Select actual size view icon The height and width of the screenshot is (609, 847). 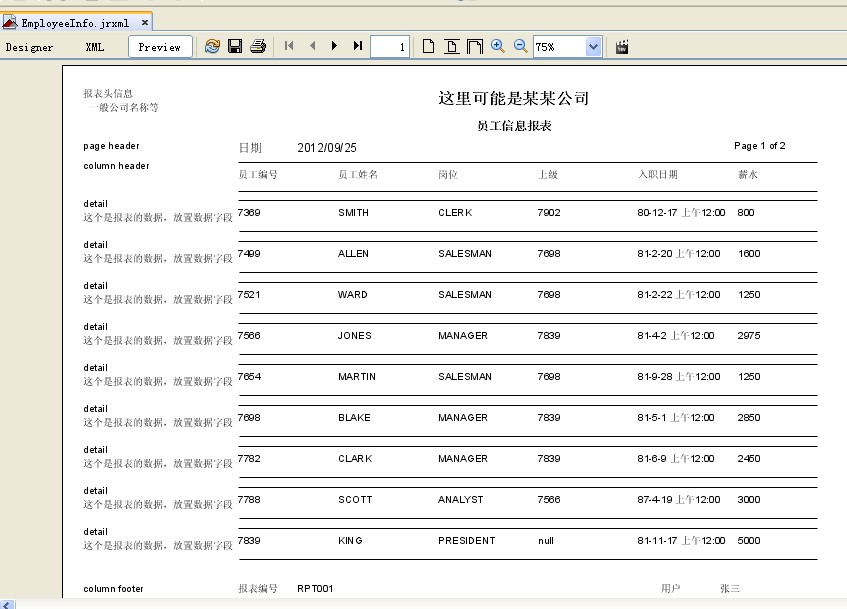click(428, 46)
